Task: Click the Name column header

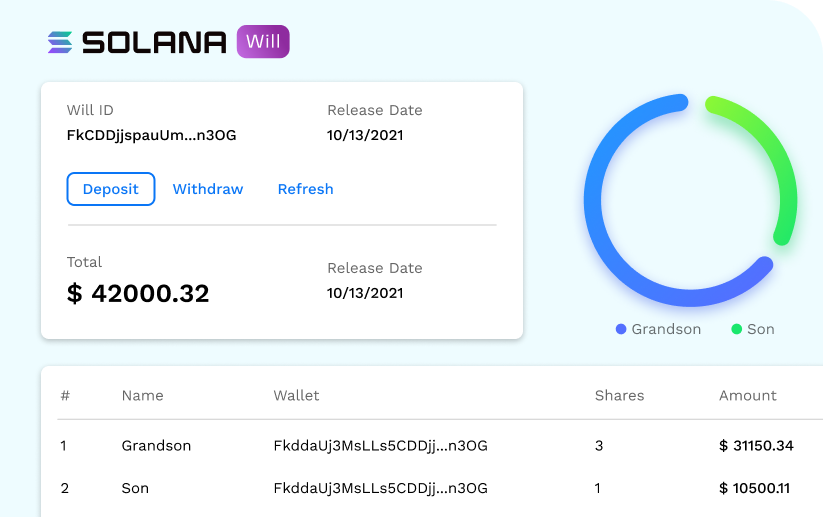Action: 142,395
